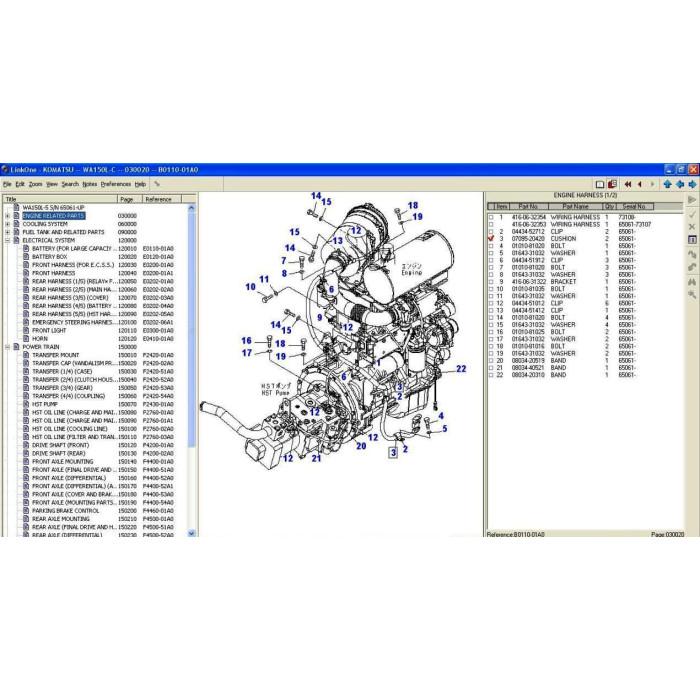The image size is (700, 700).
Task: Click the blue left arrow icon
Action: [680, 184]
